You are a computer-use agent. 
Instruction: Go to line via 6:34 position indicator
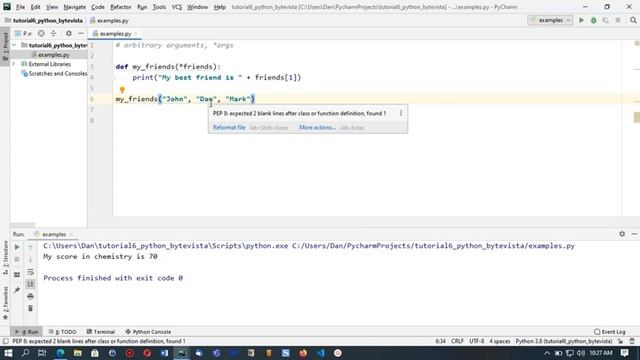point(440,341)
